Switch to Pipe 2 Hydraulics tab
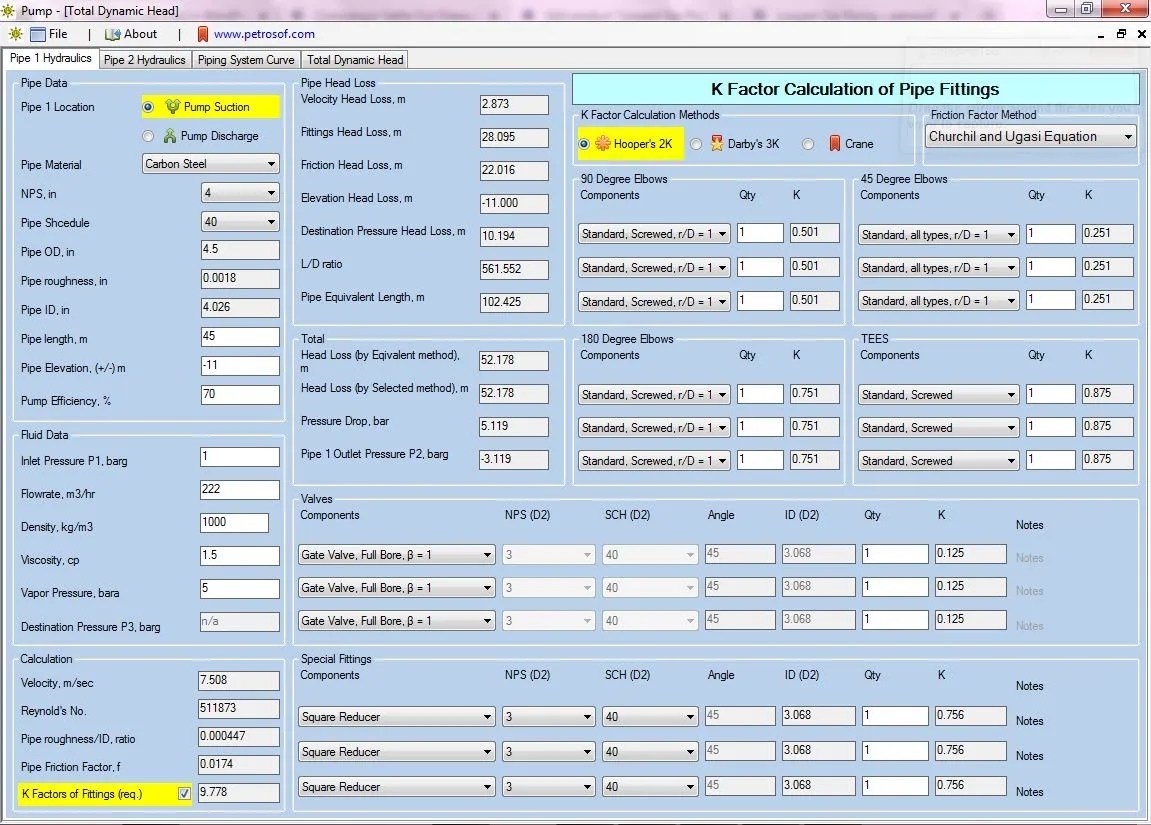The height and width of the screenshot is (825, 1151). [x=145, y=60]
